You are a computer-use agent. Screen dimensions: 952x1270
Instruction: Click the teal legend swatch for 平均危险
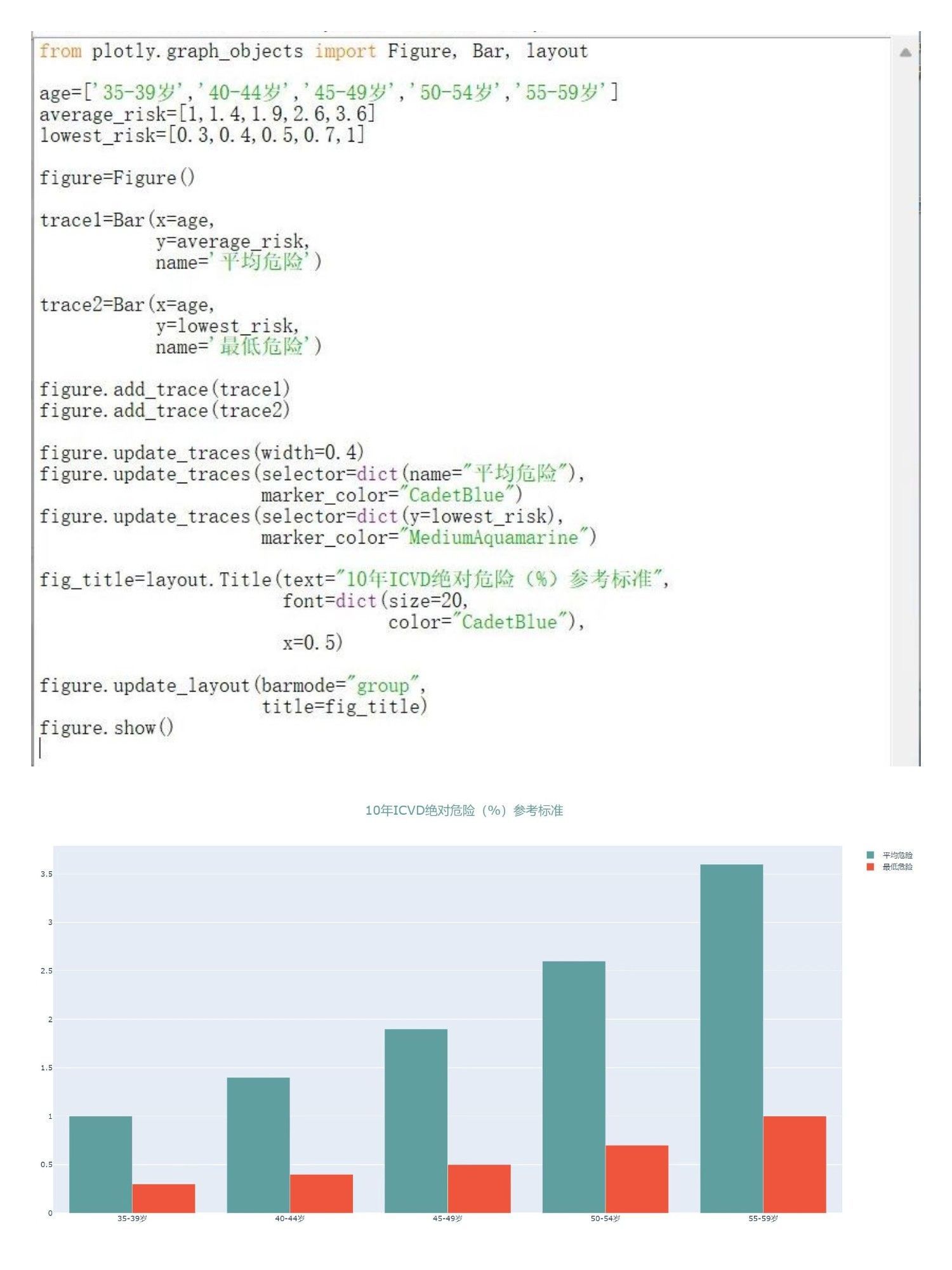point(870,855)
